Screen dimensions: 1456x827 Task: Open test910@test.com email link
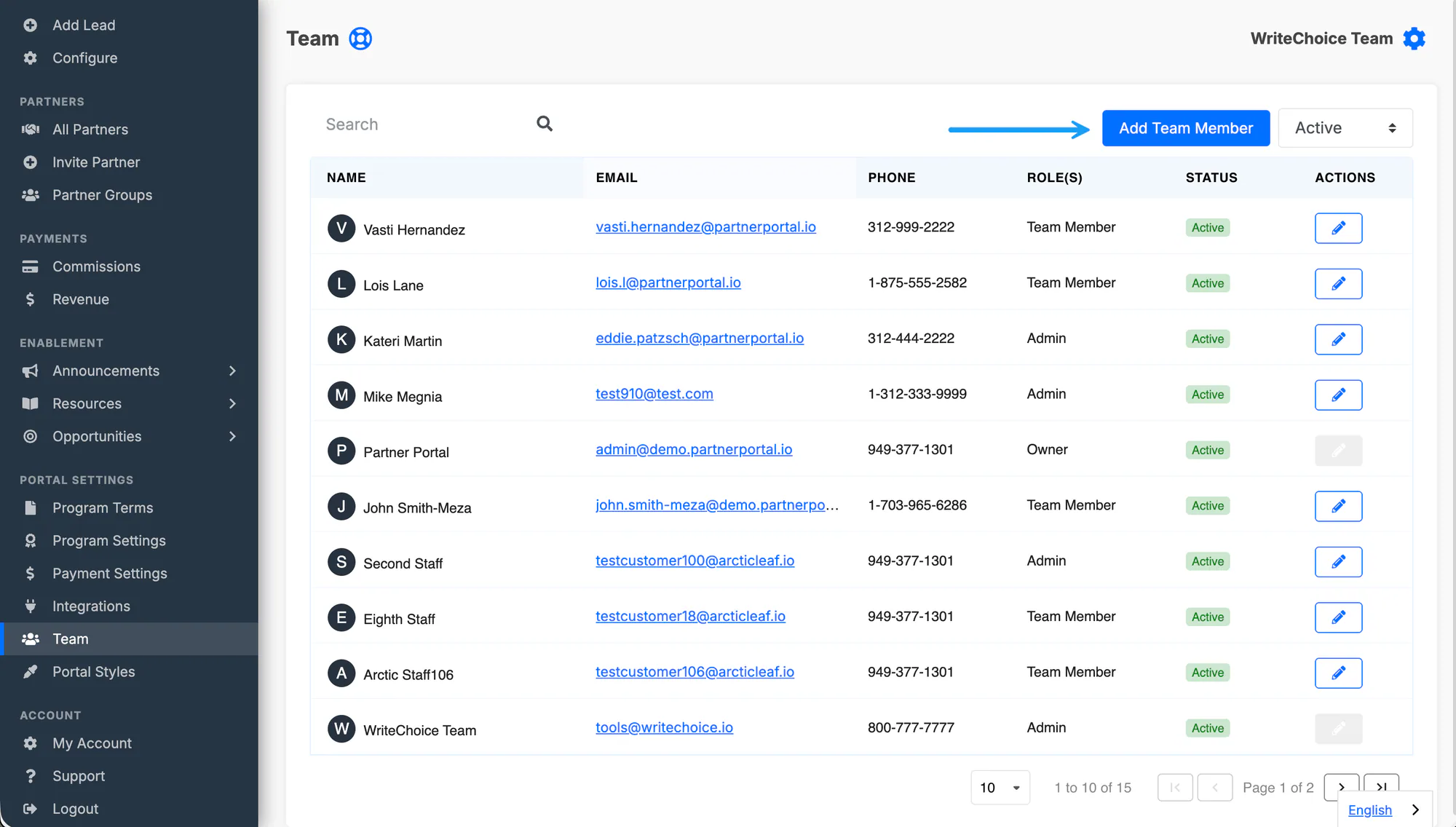tap(654, 394)
